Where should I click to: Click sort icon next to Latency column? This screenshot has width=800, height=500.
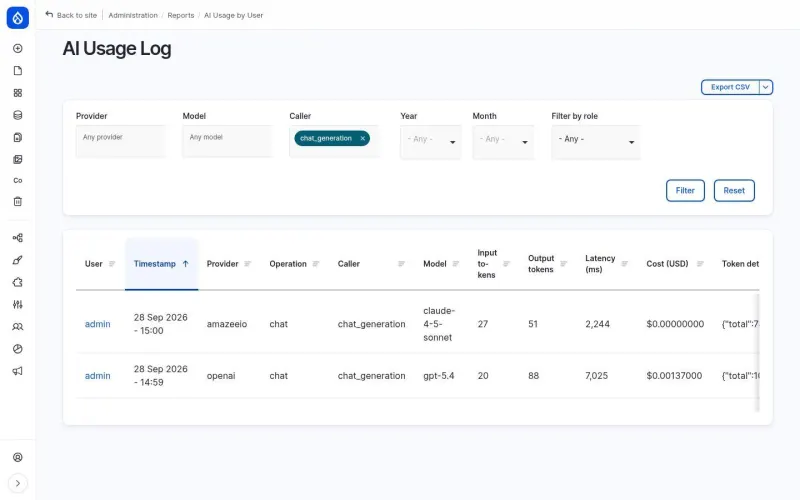[624, 264]
